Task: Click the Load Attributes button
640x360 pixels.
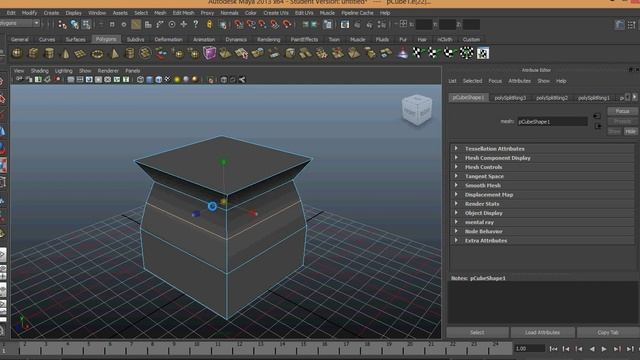Action: click(542, 333)
